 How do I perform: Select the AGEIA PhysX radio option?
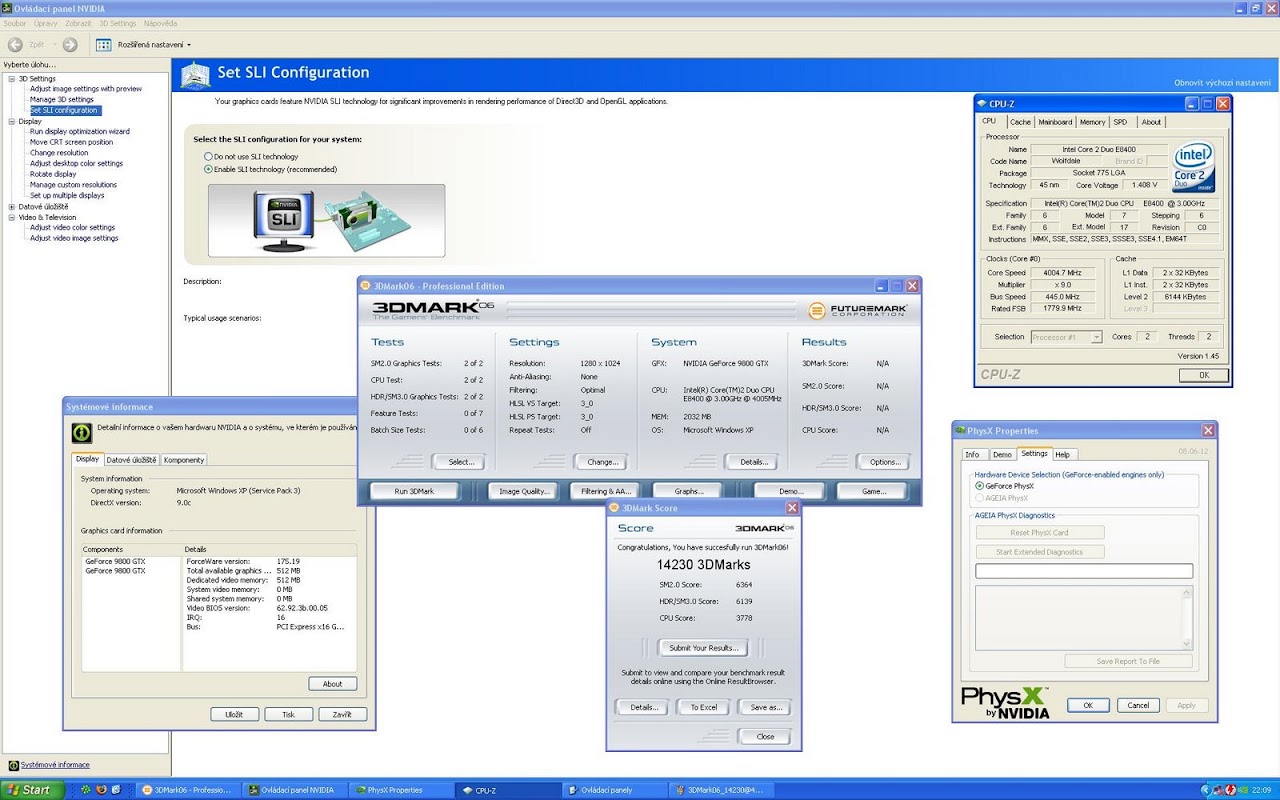click(979, 497)
